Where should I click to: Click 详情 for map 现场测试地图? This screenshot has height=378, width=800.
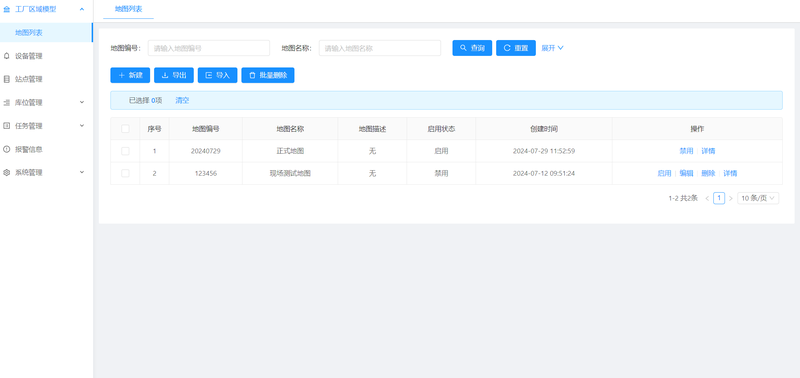(730, 173)
